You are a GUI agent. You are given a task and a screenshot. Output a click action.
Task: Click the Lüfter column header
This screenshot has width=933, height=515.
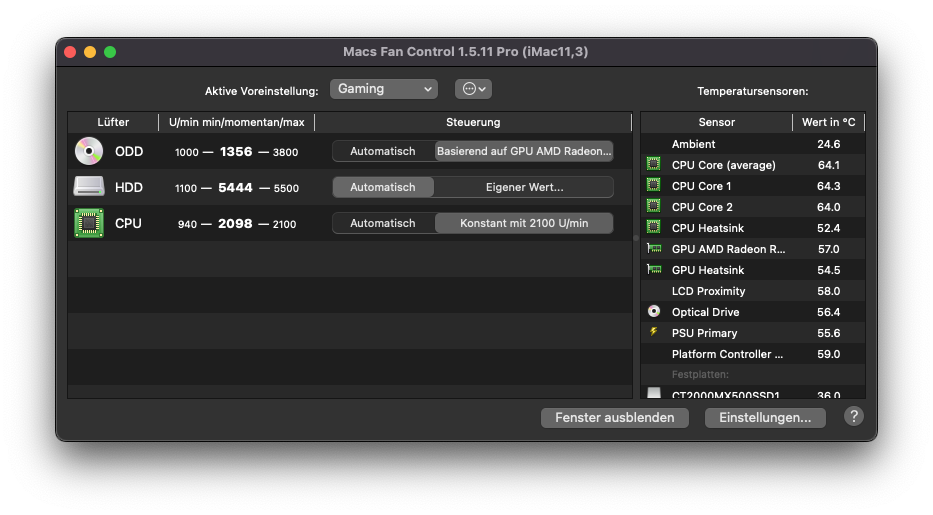point(113,122)
